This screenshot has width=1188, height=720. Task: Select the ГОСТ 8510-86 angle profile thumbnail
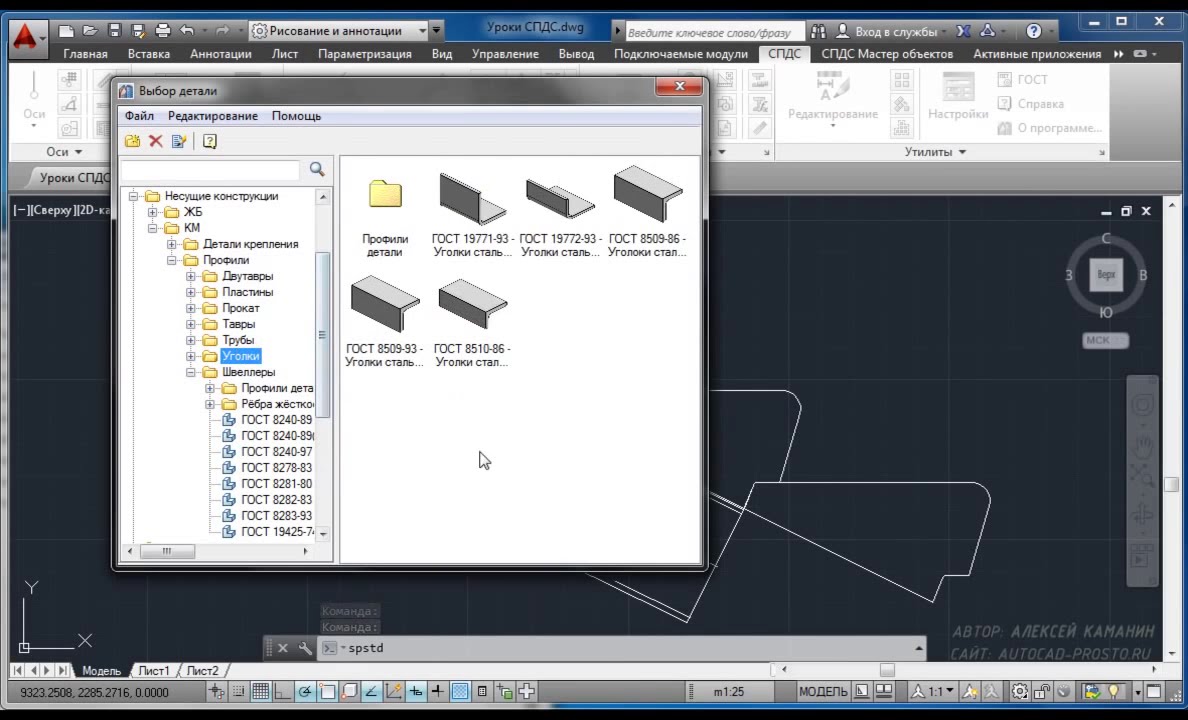(x=472, y=322)
